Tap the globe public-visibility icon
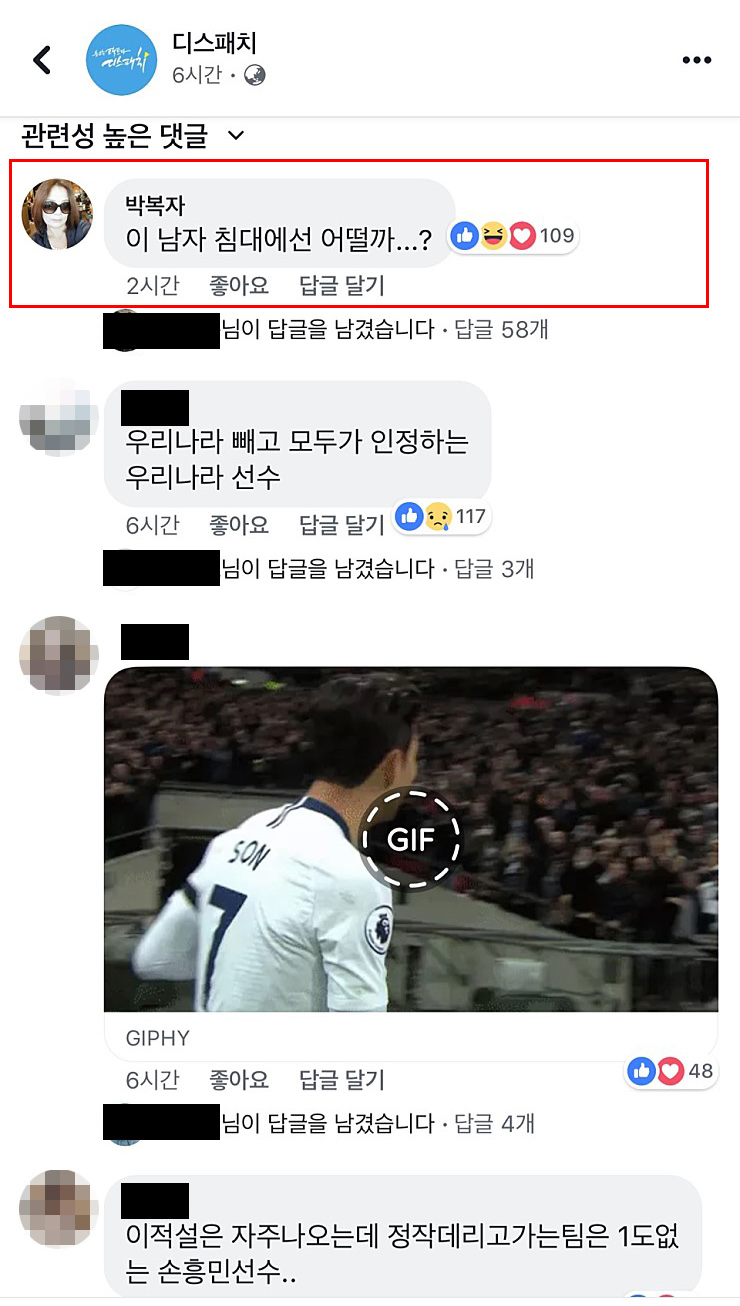This screenshot has width=740, height=1306. [x=254, y=75]
